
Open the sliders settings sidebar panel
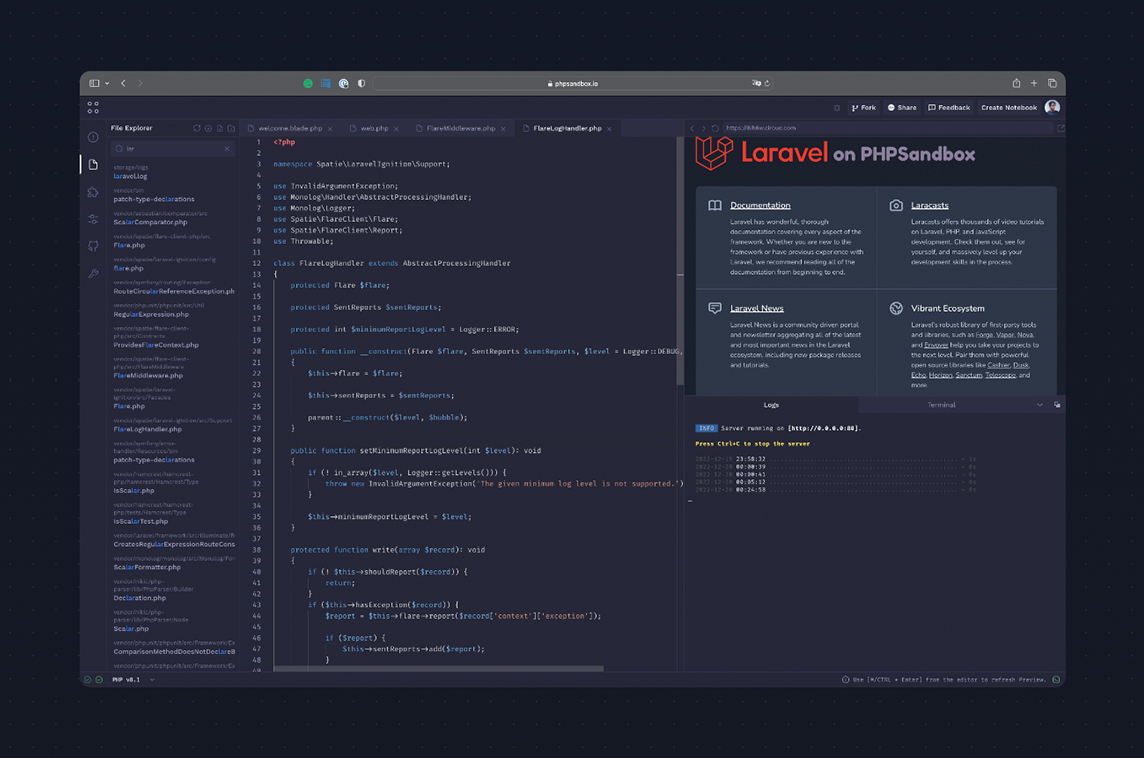(93, 219)
